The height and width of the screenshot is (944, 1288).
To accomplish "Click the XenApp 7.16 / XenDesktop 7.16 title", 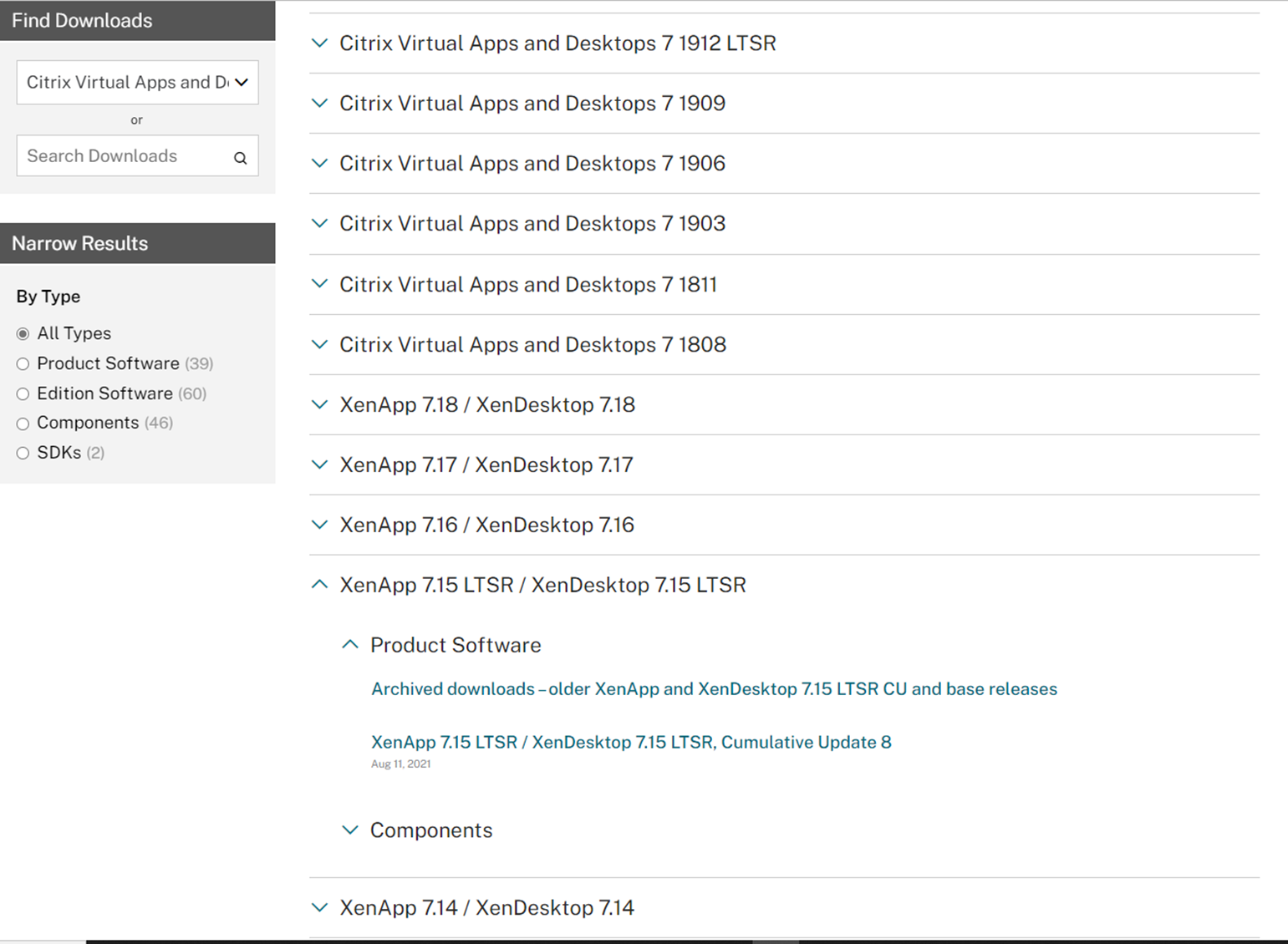I will point(486,525).
